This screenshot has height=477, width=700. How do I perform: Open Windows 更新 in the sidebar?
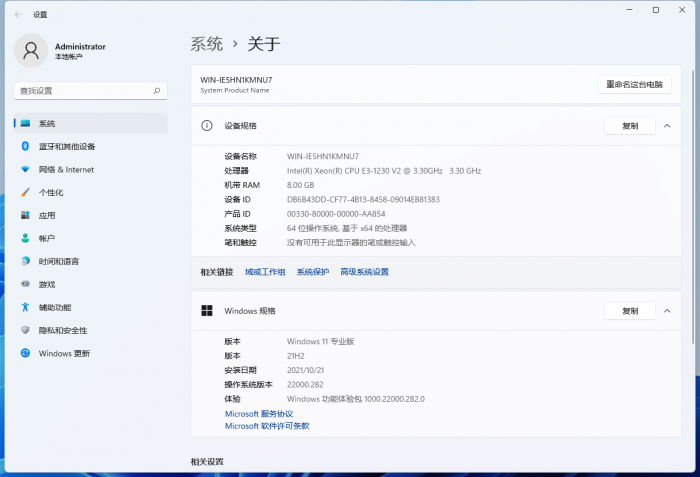[x=64, y=353]
